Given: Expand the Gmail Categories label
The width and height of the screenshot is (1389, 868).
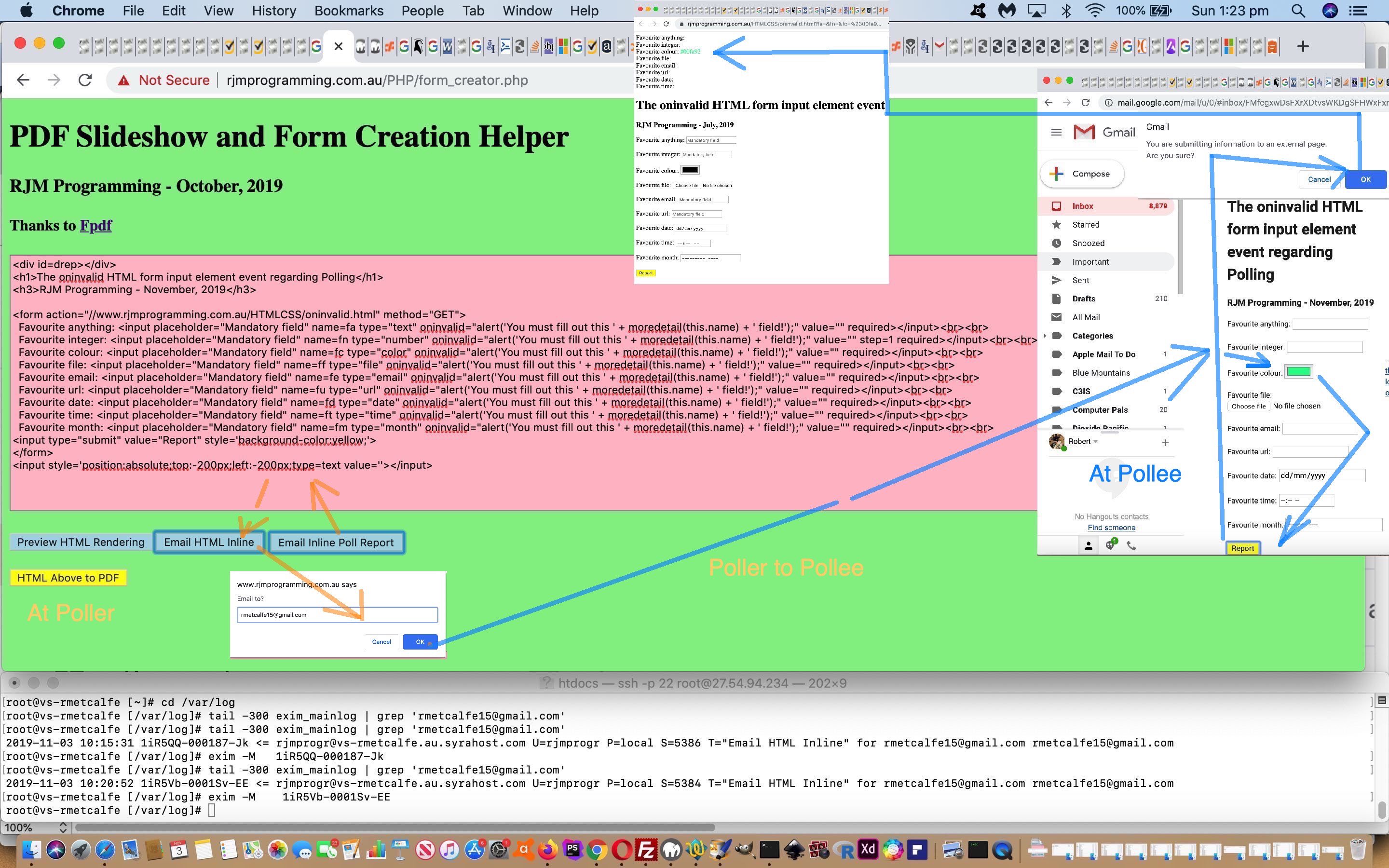Looking at the screenshot, I should [x=1045, y=336].
